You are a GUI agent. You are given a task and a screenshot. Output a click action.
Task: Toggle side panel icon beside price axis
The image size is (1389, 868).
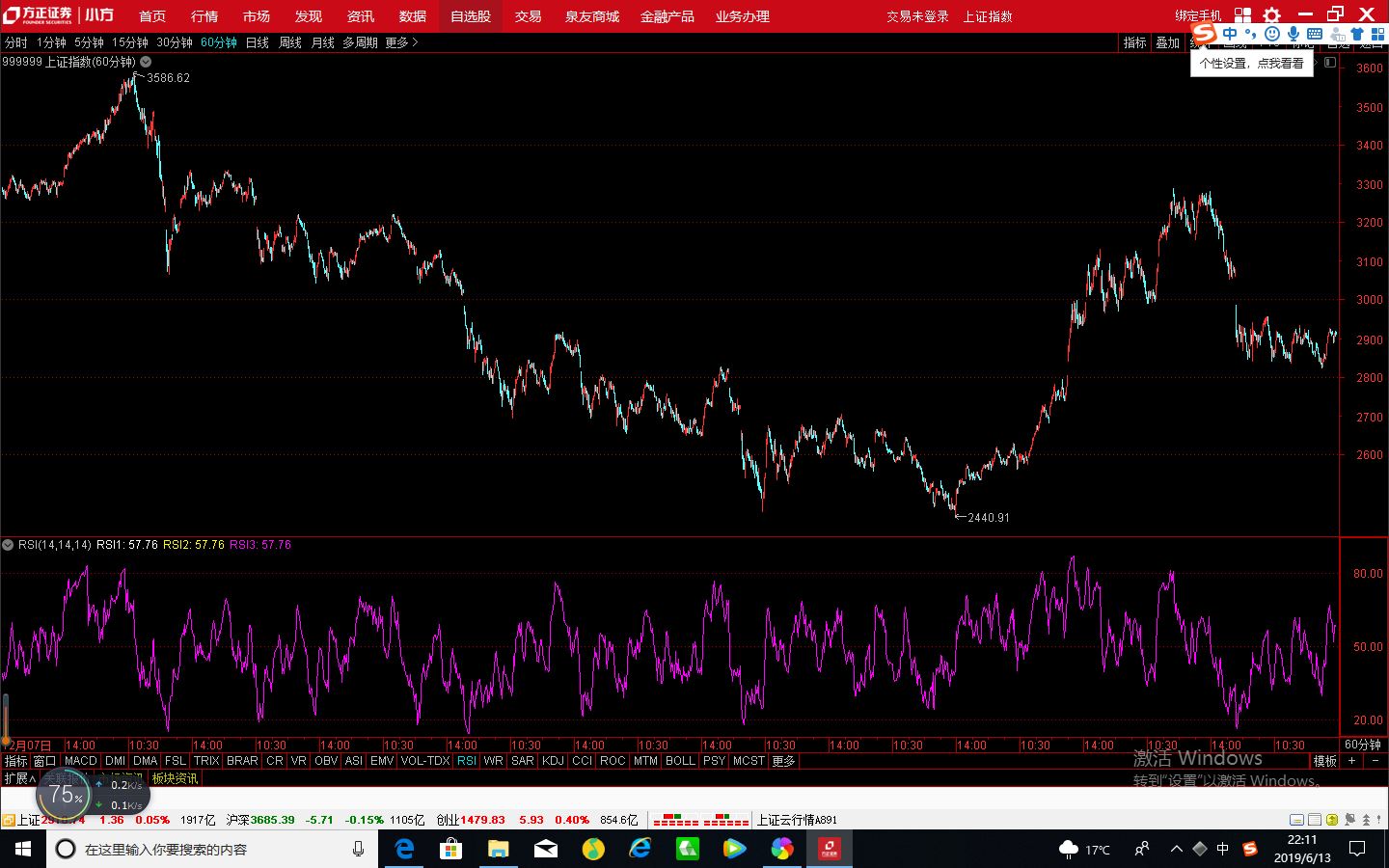click(x=1330, y=62)
